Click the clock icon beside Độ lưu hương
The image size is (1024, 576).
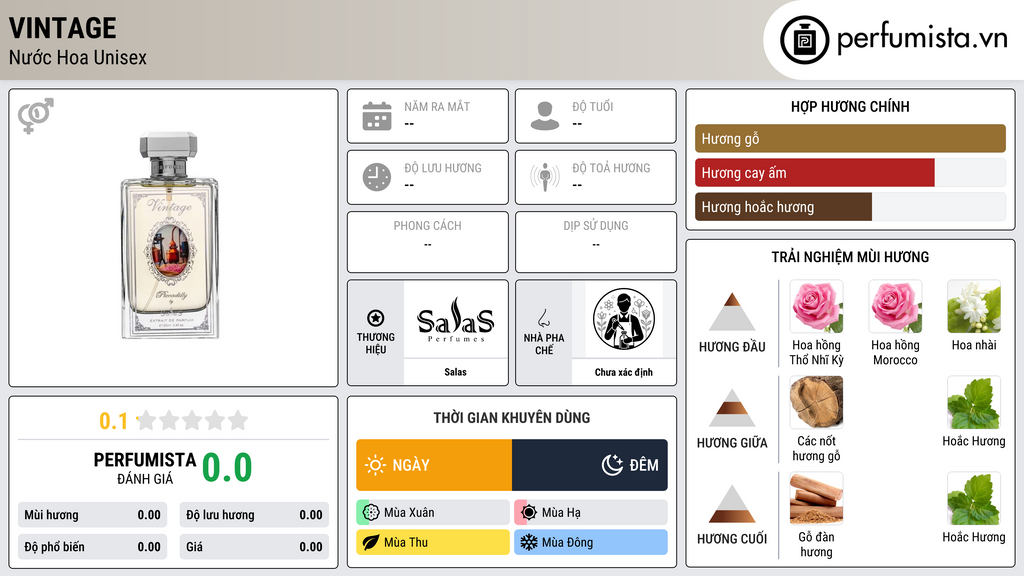(x=377, y=177)
